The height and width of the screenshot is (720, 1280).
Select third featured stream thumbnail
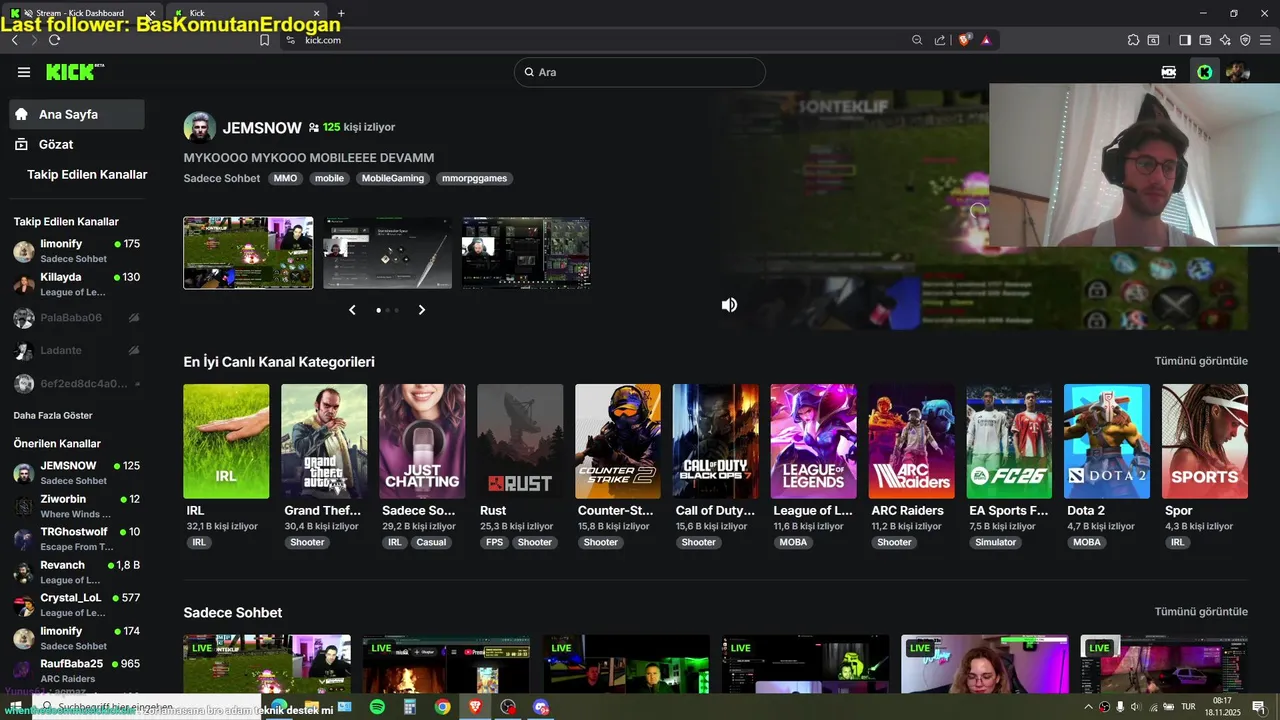(526, 253)
